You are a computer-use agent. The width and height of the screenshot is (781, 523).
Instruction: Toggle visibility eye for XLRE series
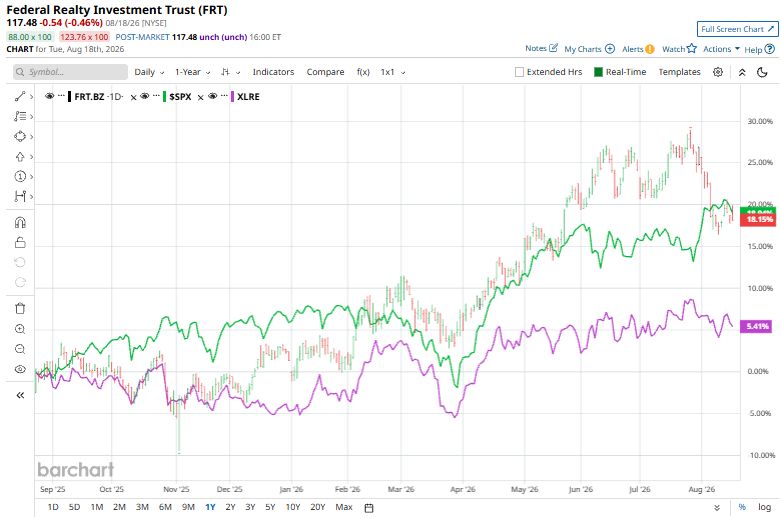213,96
